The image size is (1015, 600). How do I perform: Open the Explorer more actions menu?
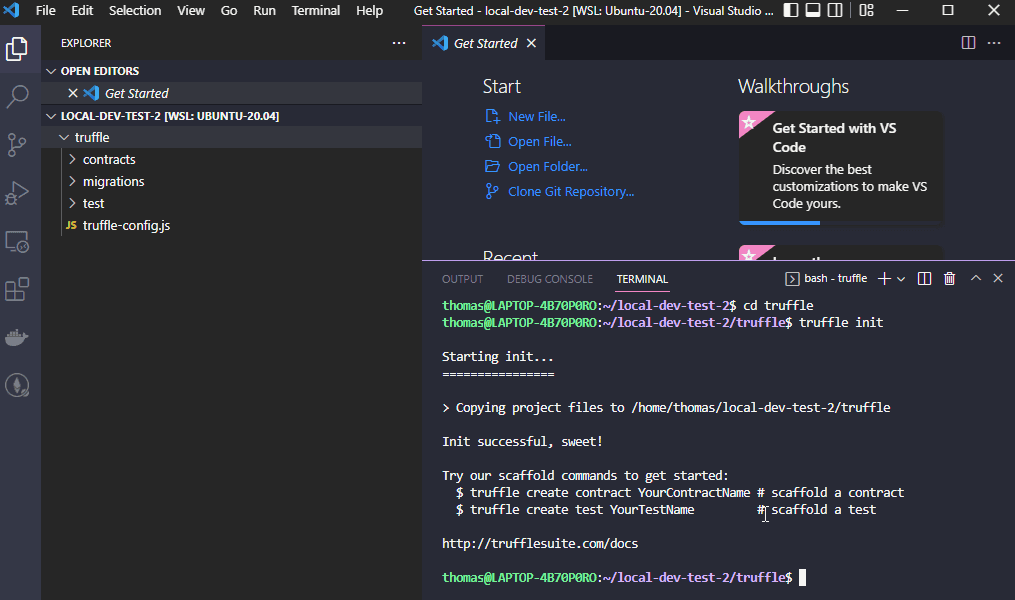point(399,43)
